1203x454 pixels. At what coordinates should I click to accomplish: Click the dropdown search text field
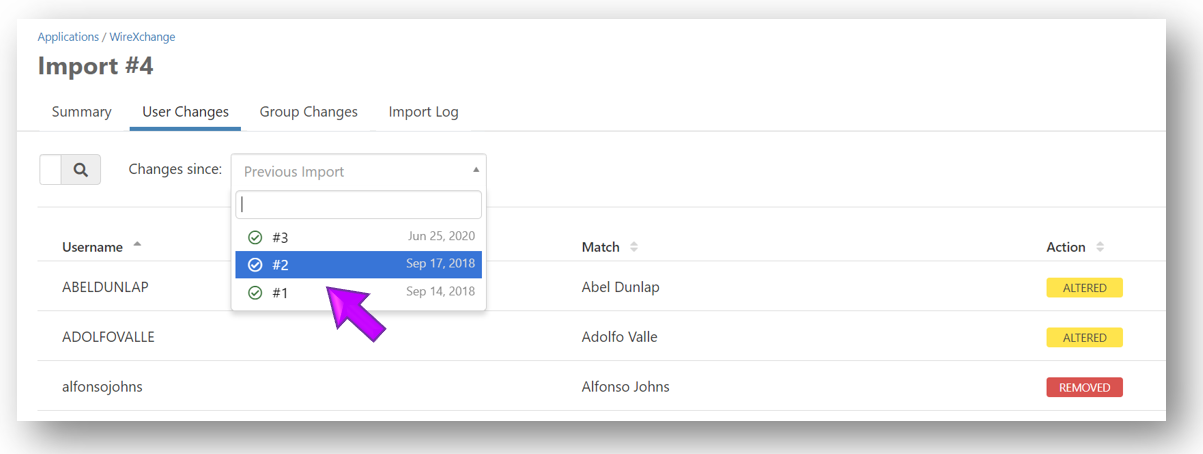click(358, 204)
